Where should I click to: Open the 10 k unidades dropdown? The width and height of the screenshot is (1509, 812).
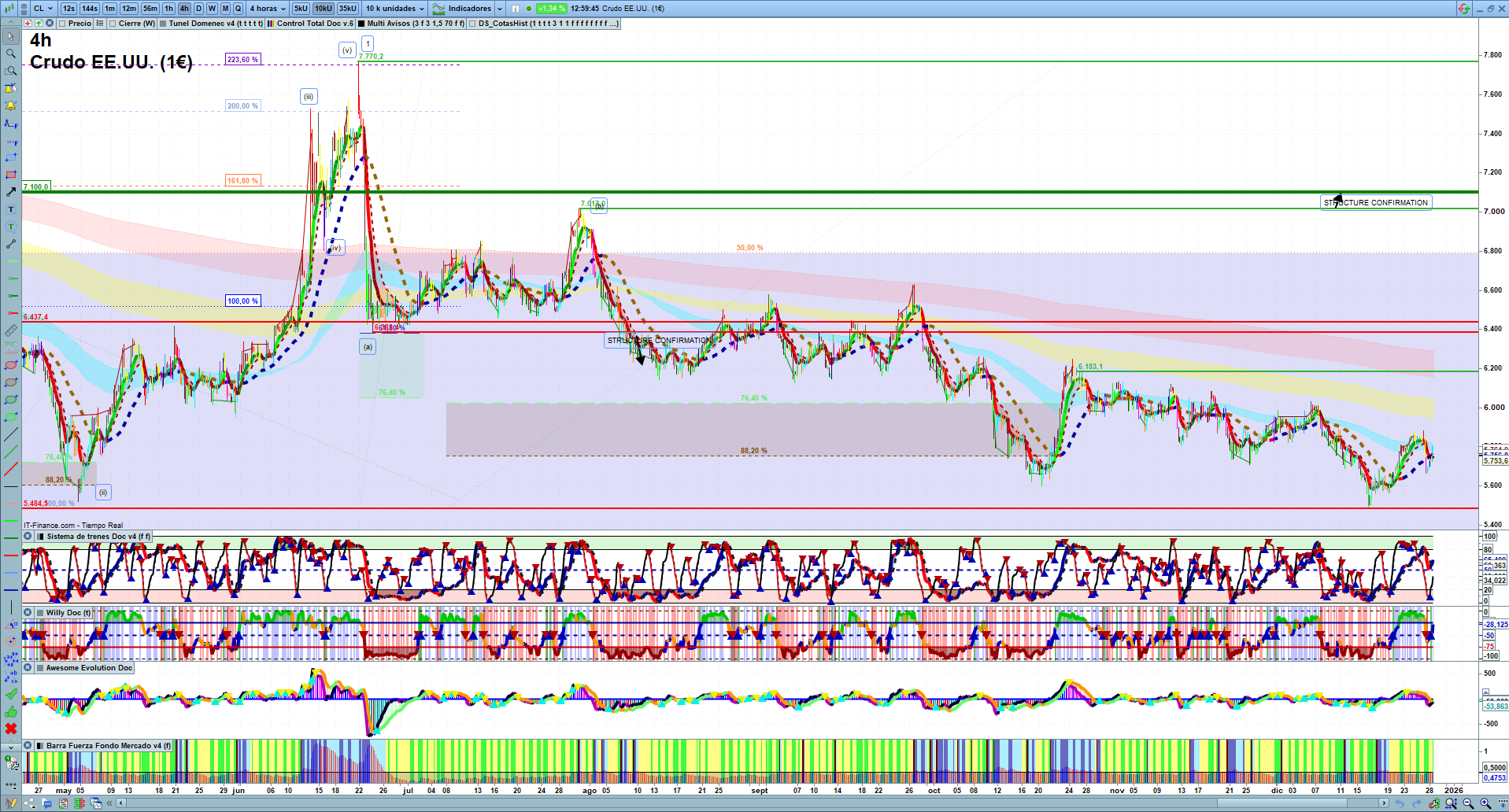coord(395,9)
